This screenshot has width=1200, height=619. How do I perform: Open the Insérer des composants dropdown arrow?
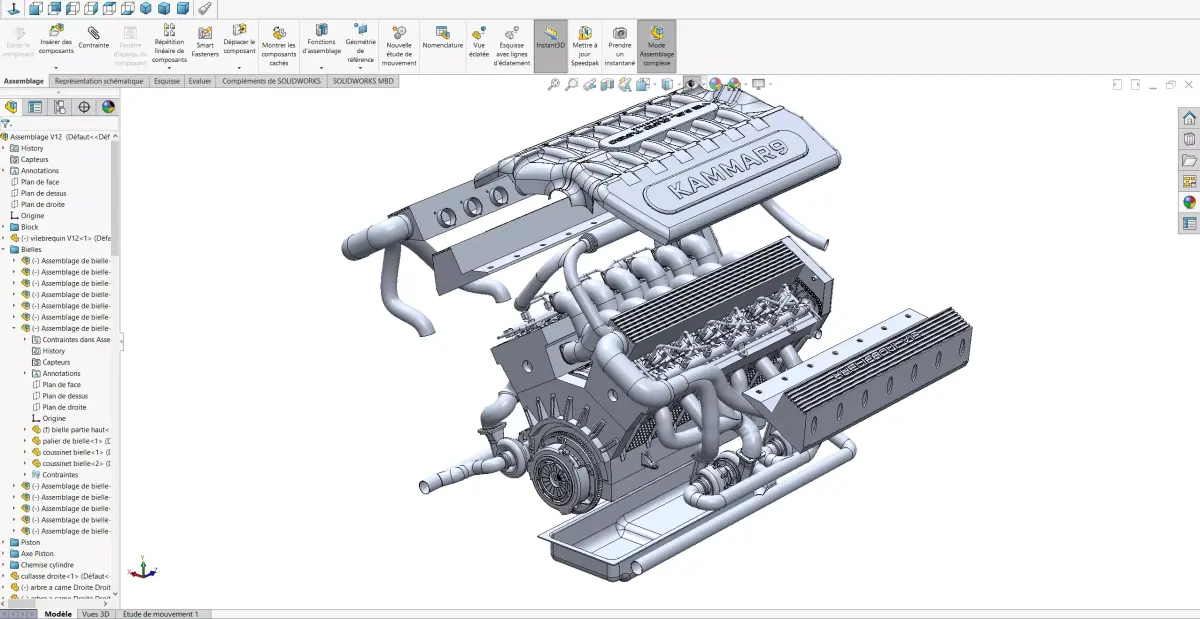pos(56,68)
